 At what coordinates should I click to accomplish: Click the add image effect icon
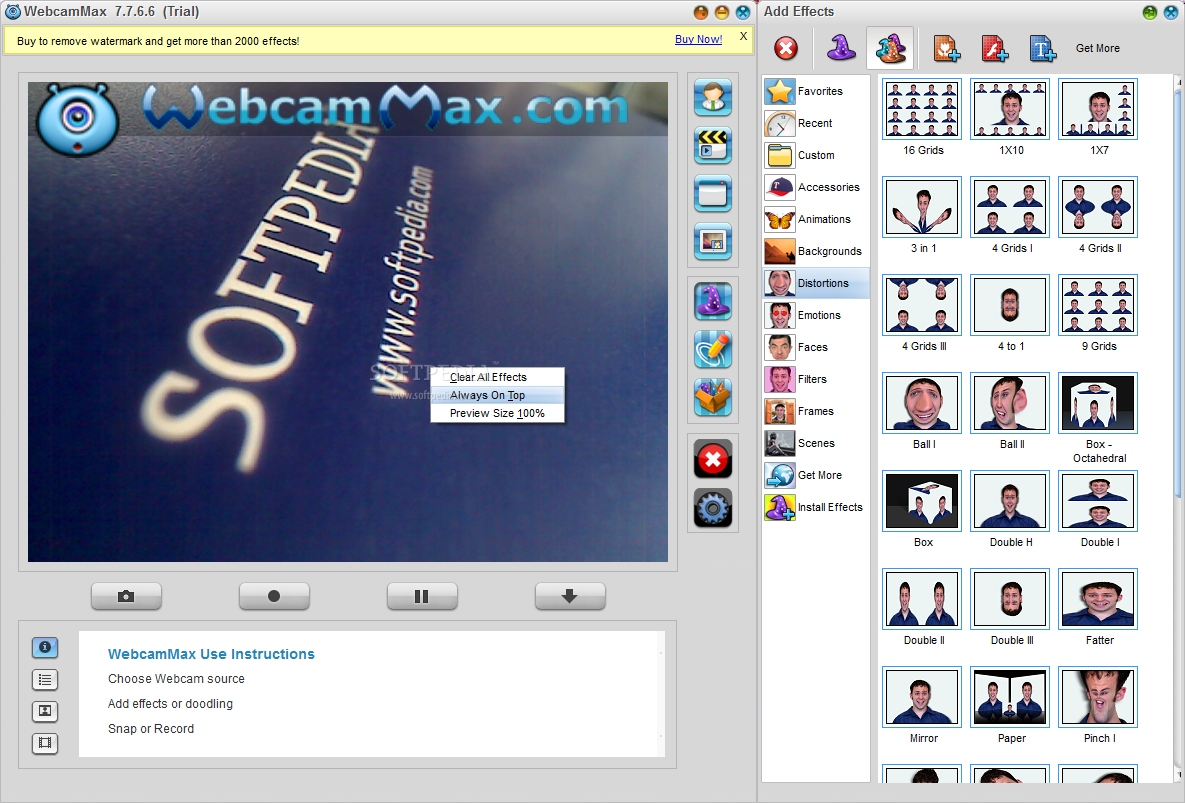coord(946,48)
